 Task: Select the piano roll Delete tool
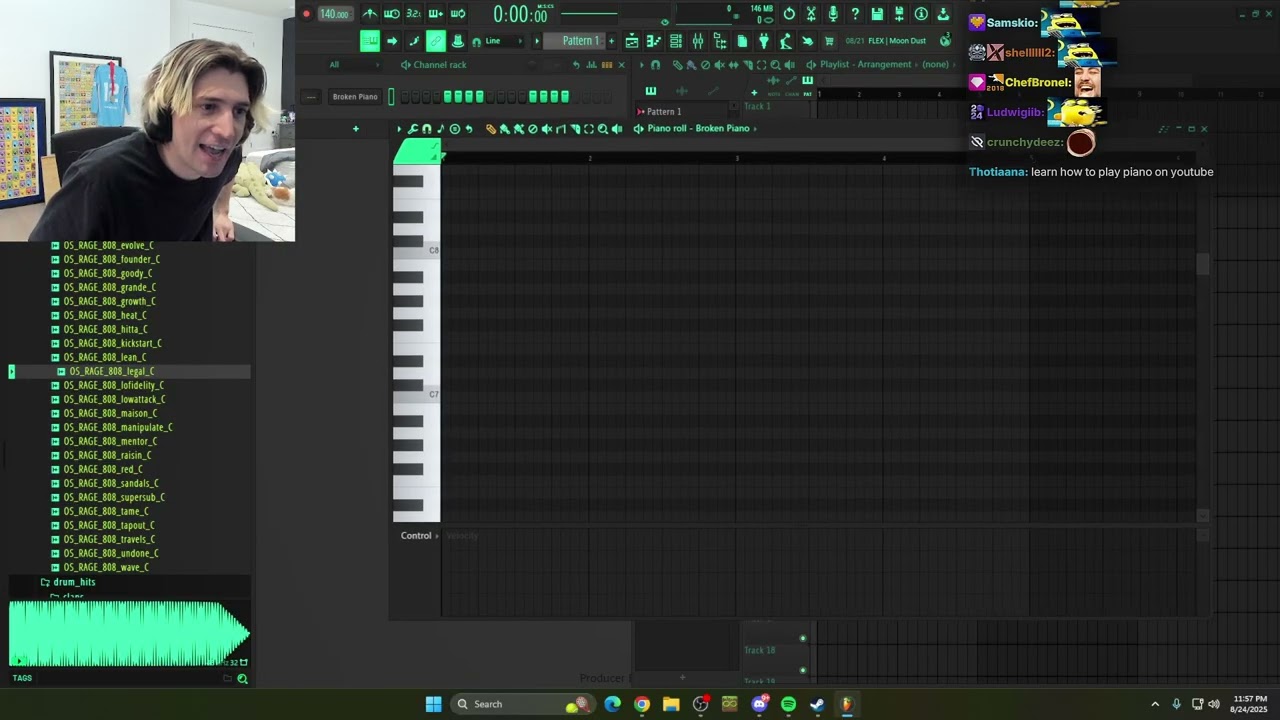click(533, 129)
